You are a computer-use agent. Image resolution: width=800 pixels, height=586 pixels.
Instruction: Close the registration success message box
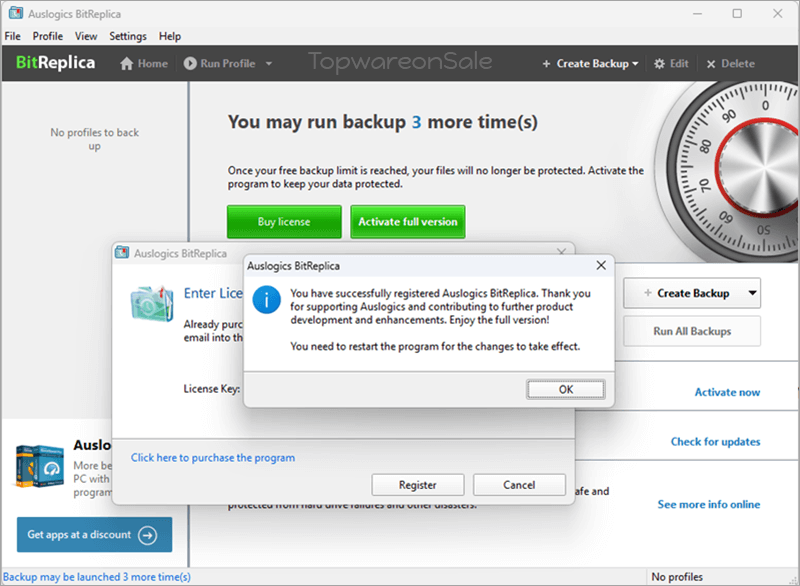tap(601, 265)
